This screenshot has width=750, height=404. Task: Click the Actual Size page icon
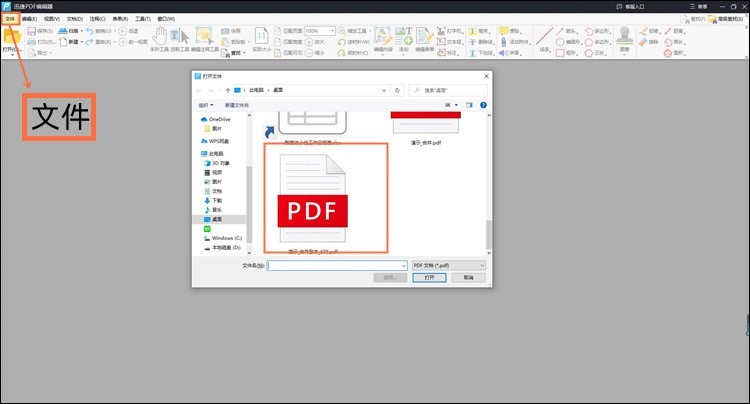click(x=262, y=36)
